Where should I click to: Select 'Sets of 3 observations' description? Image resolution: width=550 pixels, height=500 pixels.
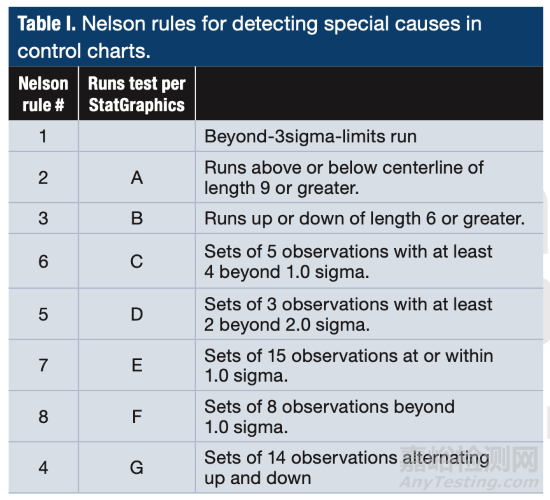coord(348,314)
